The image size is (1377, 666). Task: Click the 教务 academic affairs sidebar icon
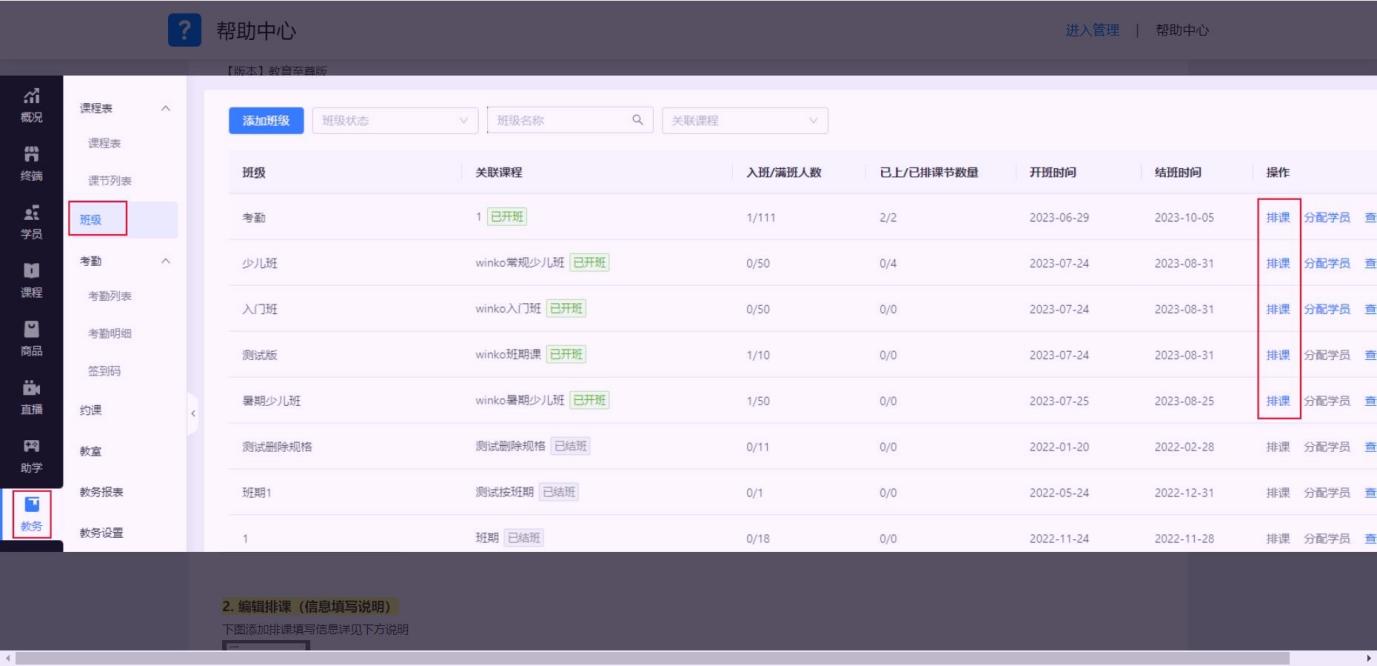31,514
